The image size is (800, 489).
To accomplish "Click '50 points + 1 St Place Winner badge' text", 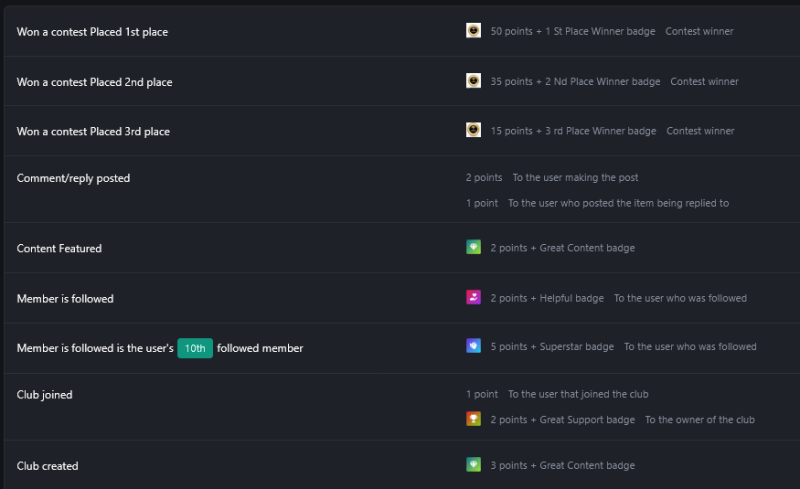I will [572, 32].
